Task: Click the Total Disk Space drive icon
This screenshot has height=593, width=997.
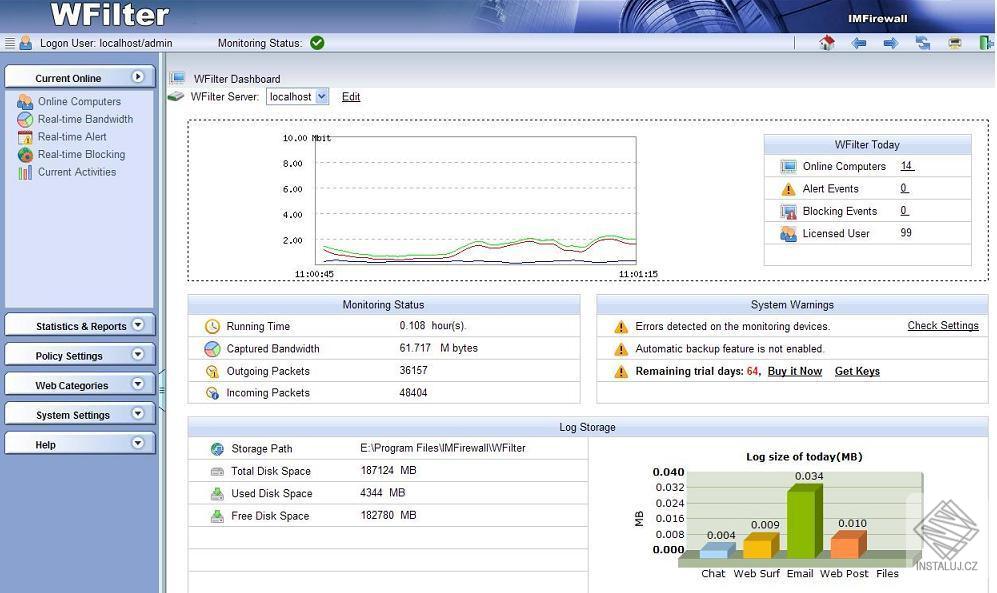Action: point(217,472)
